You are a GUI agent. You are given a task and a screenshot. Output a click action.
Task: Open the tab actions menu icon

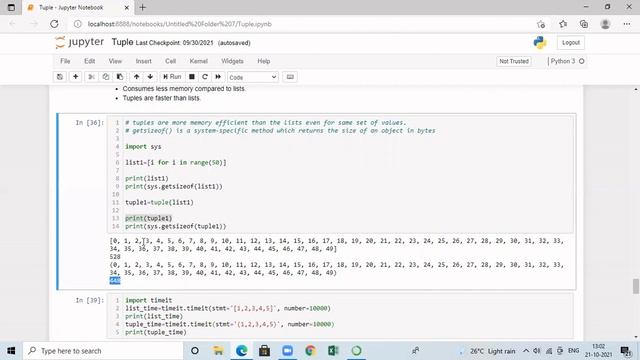pos(11,7)
